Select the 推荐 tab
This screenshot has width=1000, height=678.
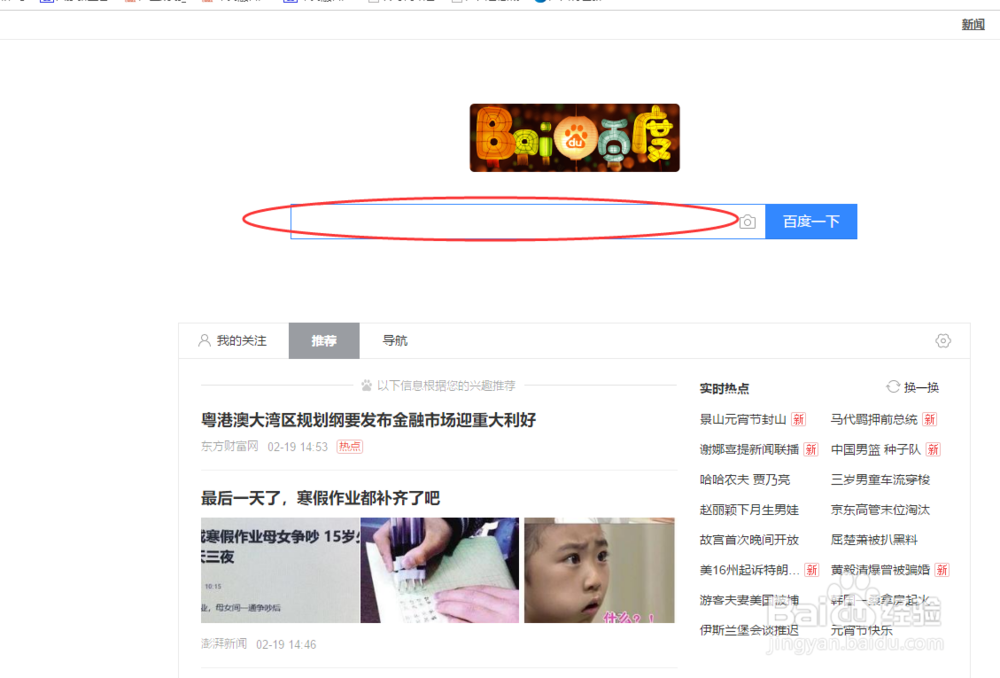[324, 341]
